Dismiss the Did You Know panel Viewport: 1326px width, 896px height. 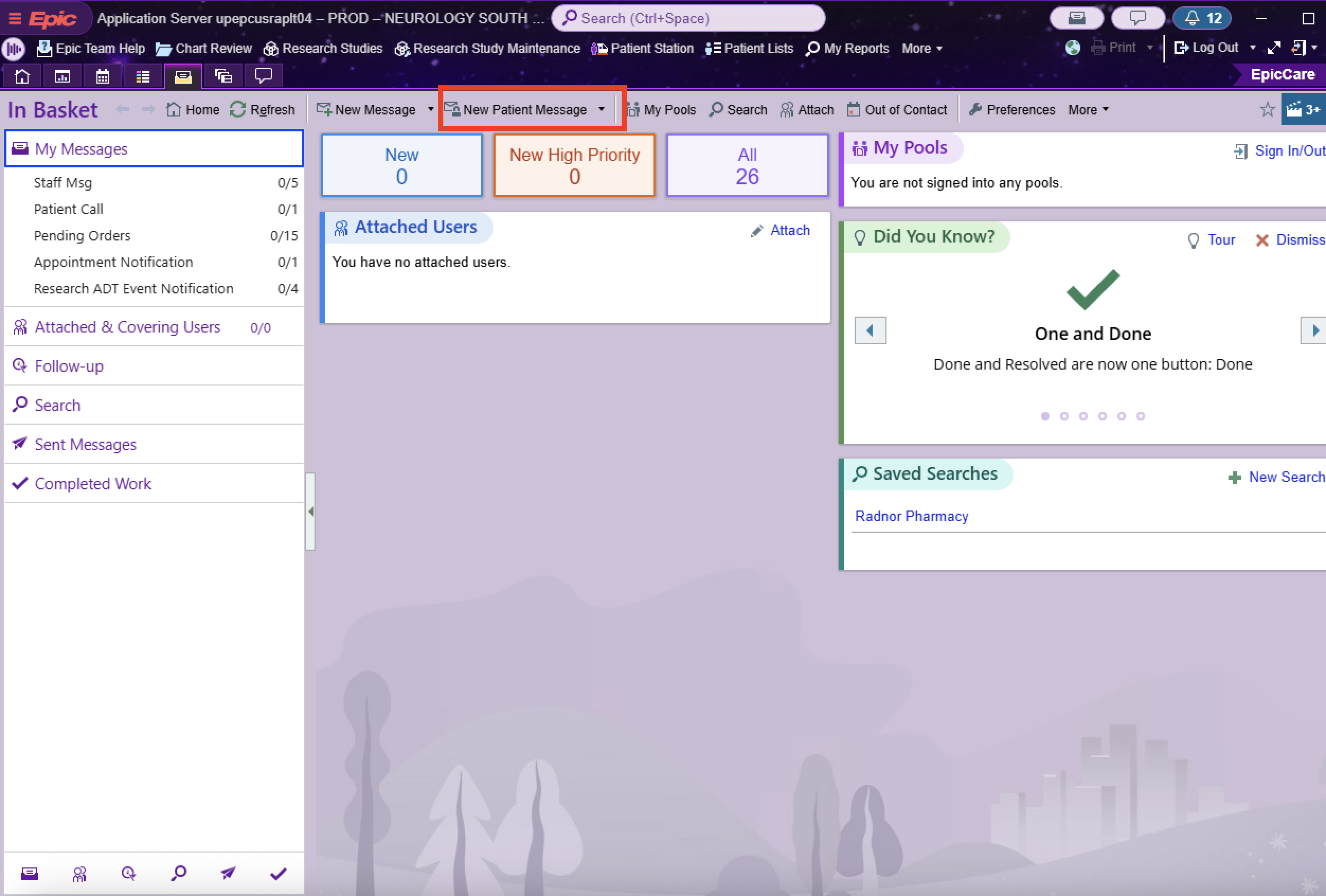tap(1290, 240)
